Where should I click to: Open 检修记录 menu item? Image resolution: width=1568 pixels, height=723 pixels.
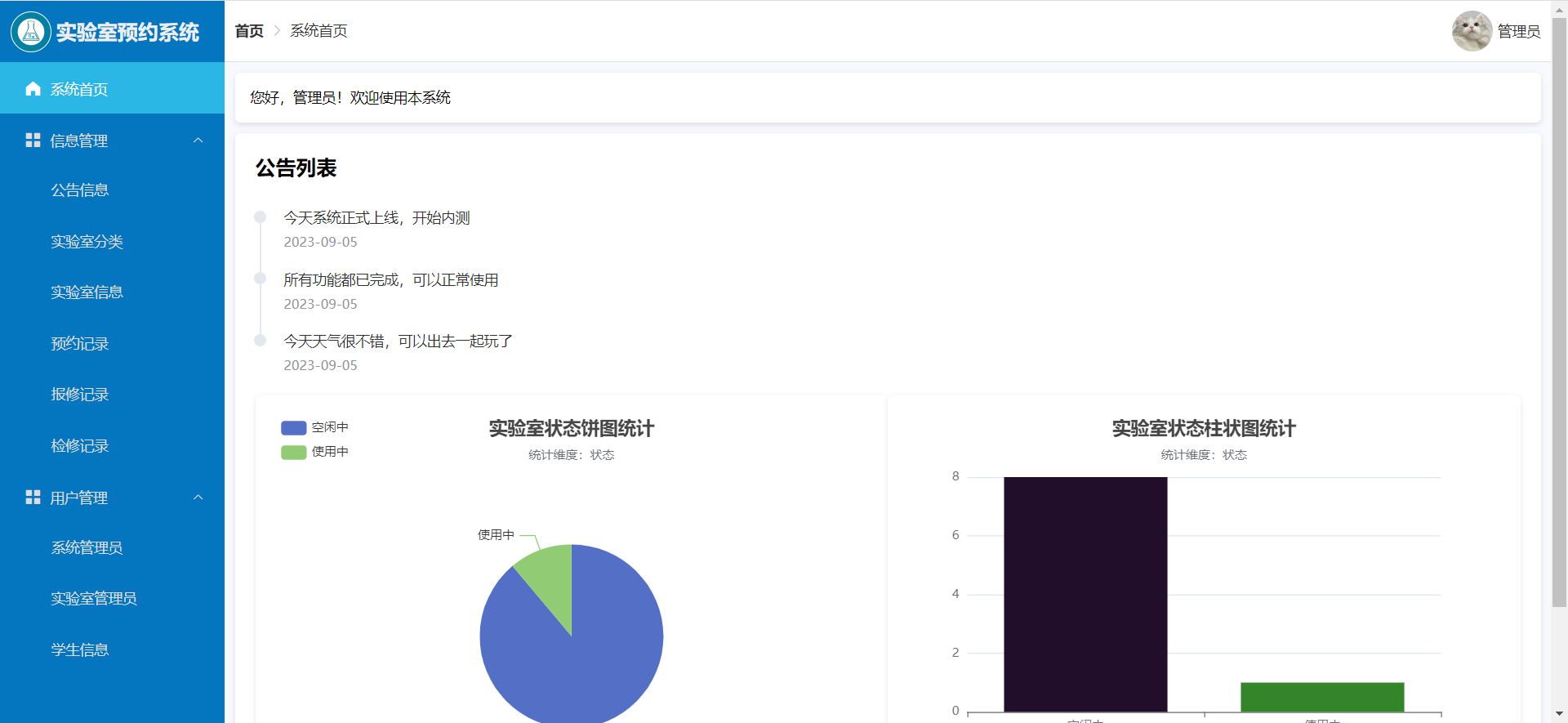112,446
